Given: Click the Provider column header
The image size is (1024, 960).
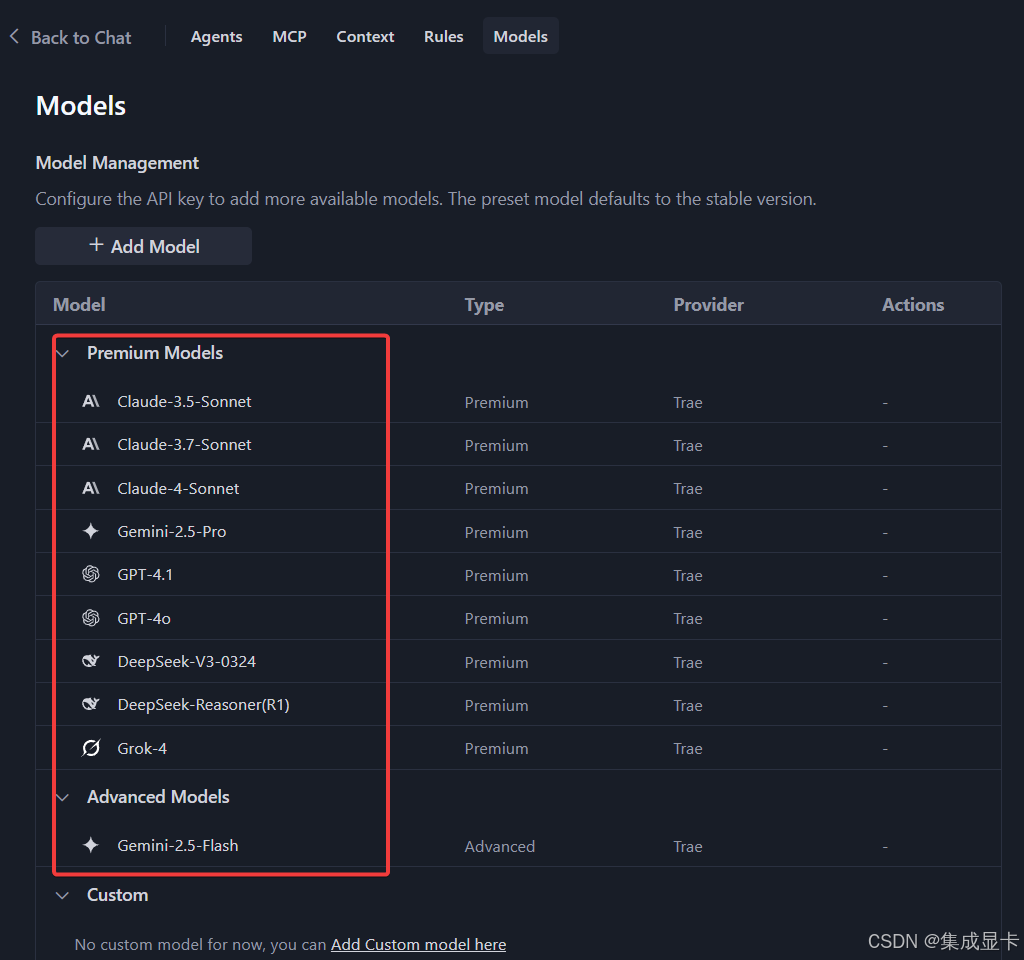Looking at the screenshot, I should pyautogui.click(x=709, y=304).
